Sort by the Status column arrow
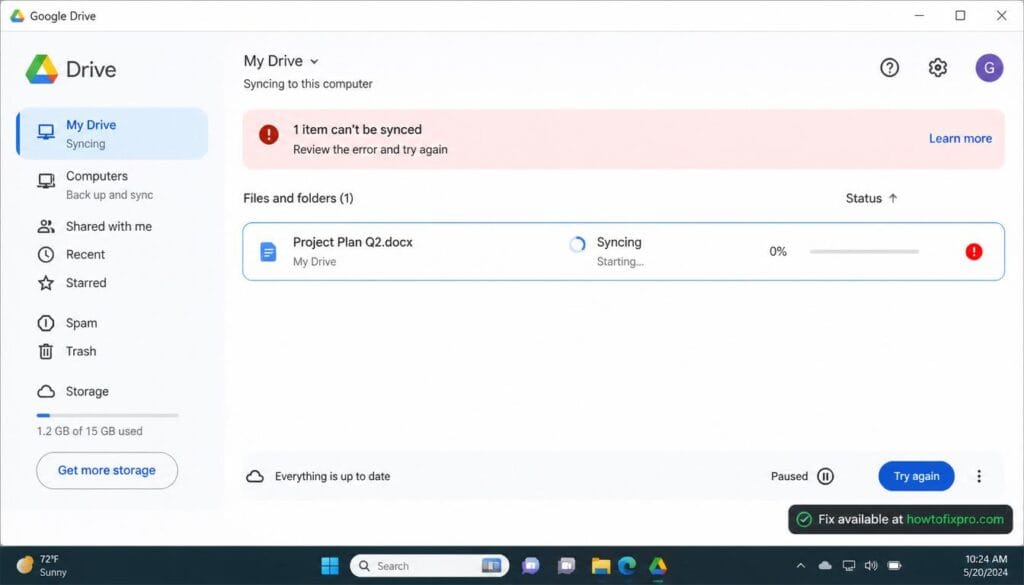 click(x=893, y=198)
